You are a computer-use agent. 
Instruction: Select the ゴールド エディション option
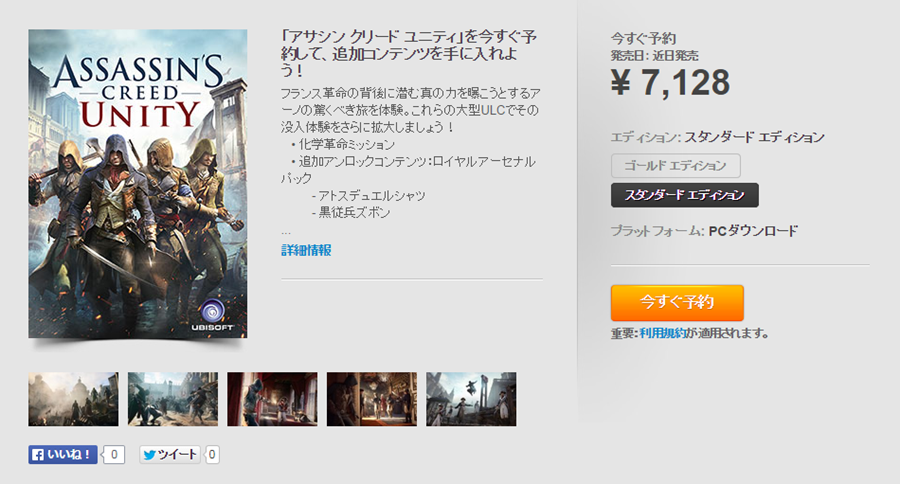coord(676,165)
